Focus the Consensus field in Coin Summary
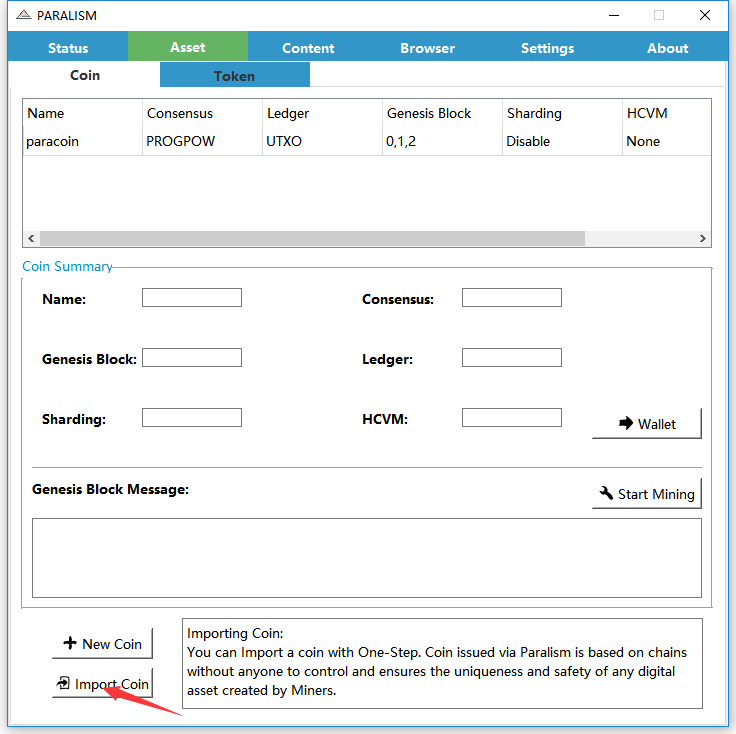 [512, 298]
